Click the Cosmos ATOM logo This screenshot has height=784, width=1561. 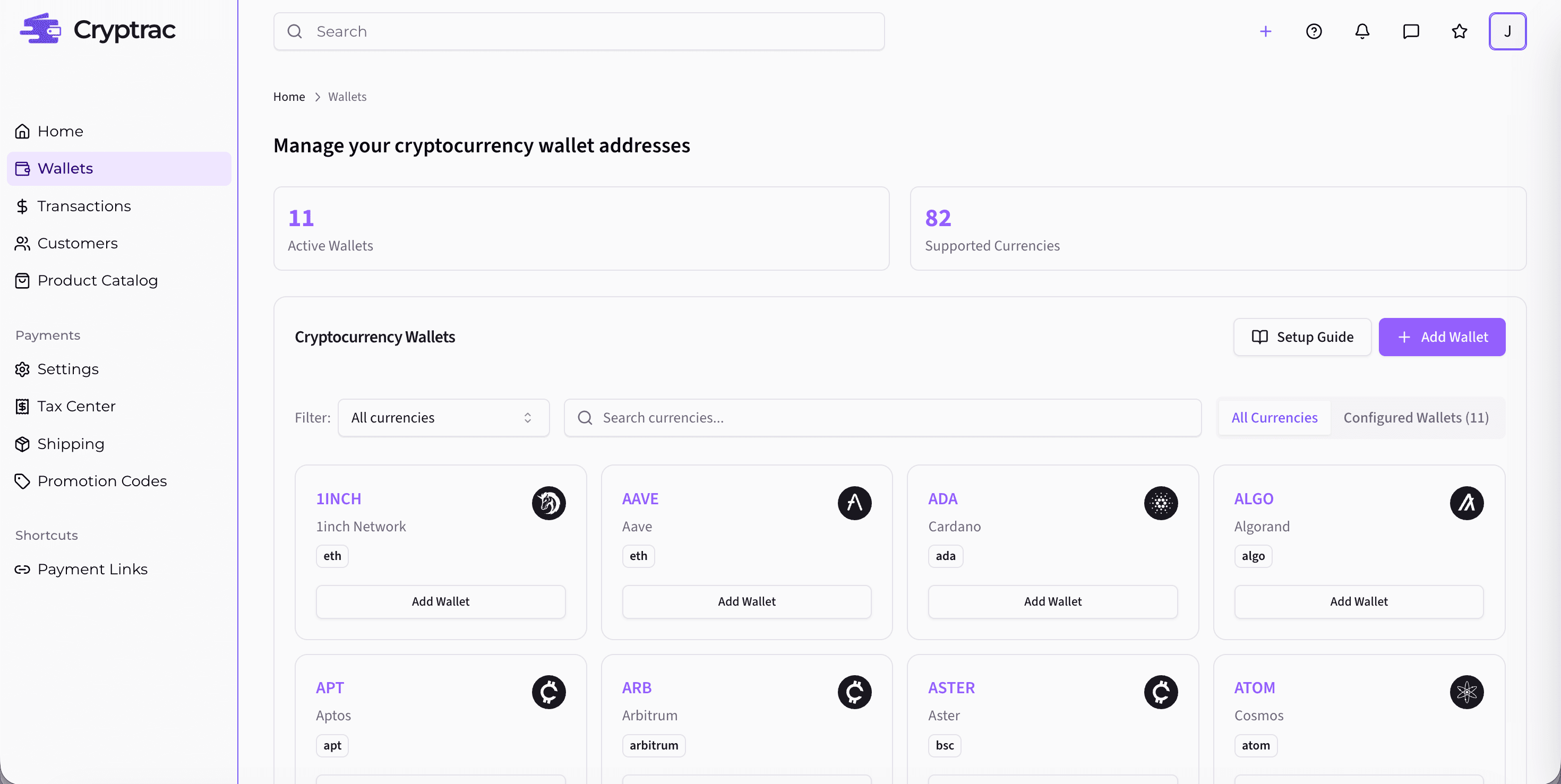coord(1466,692)
